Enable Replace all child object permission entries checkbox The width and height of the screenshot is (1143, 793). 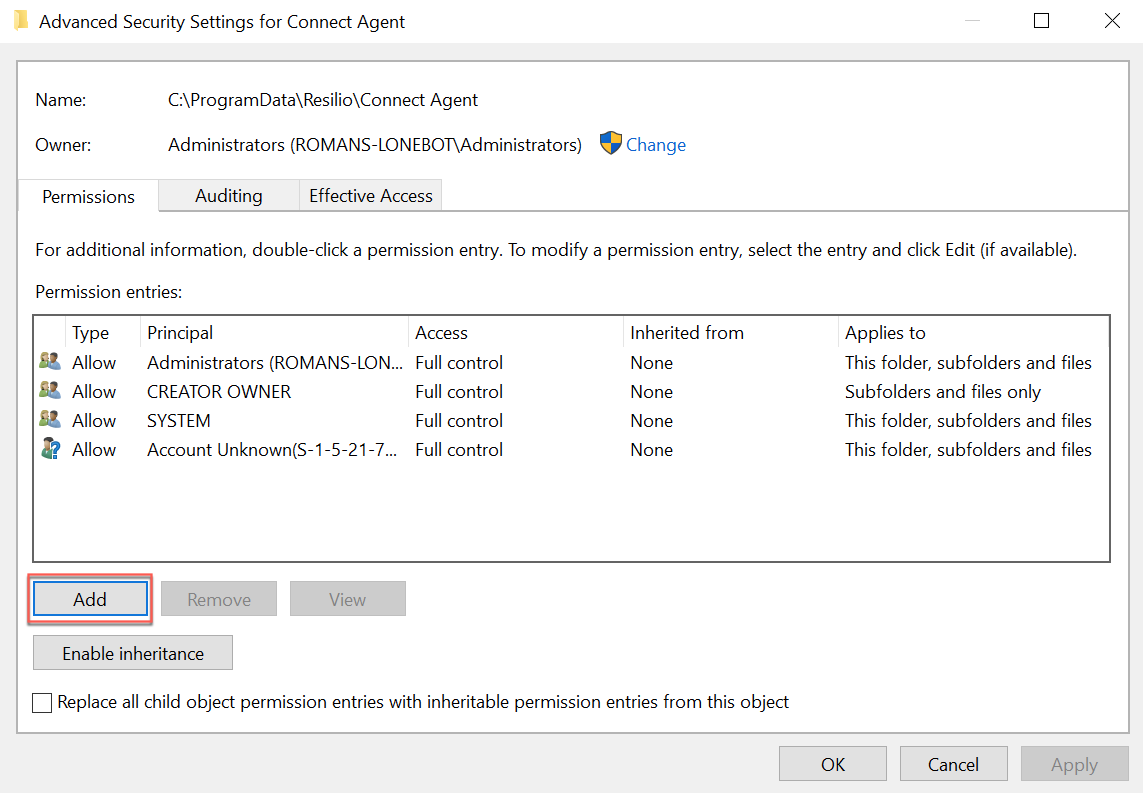42,703
